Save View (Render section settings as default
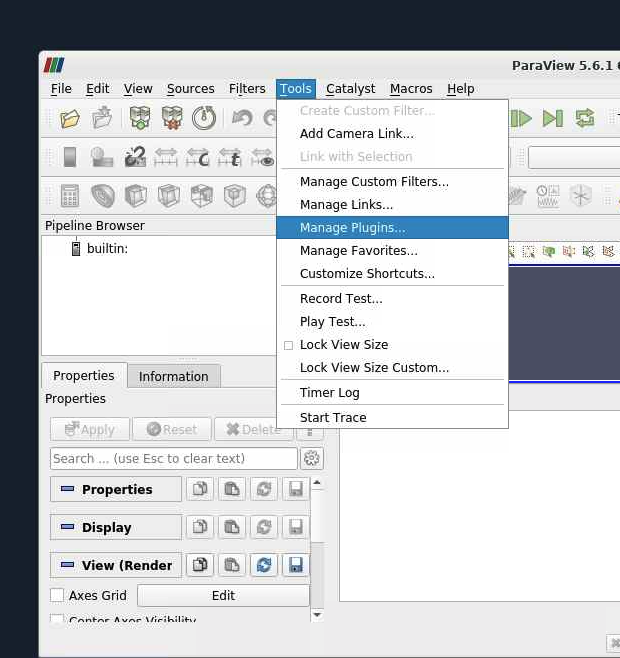 [296, 565]
